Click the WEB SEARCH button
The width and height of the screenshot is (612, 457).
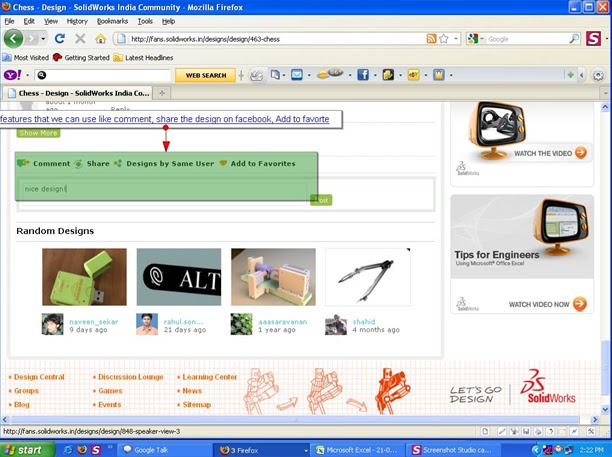206,75
